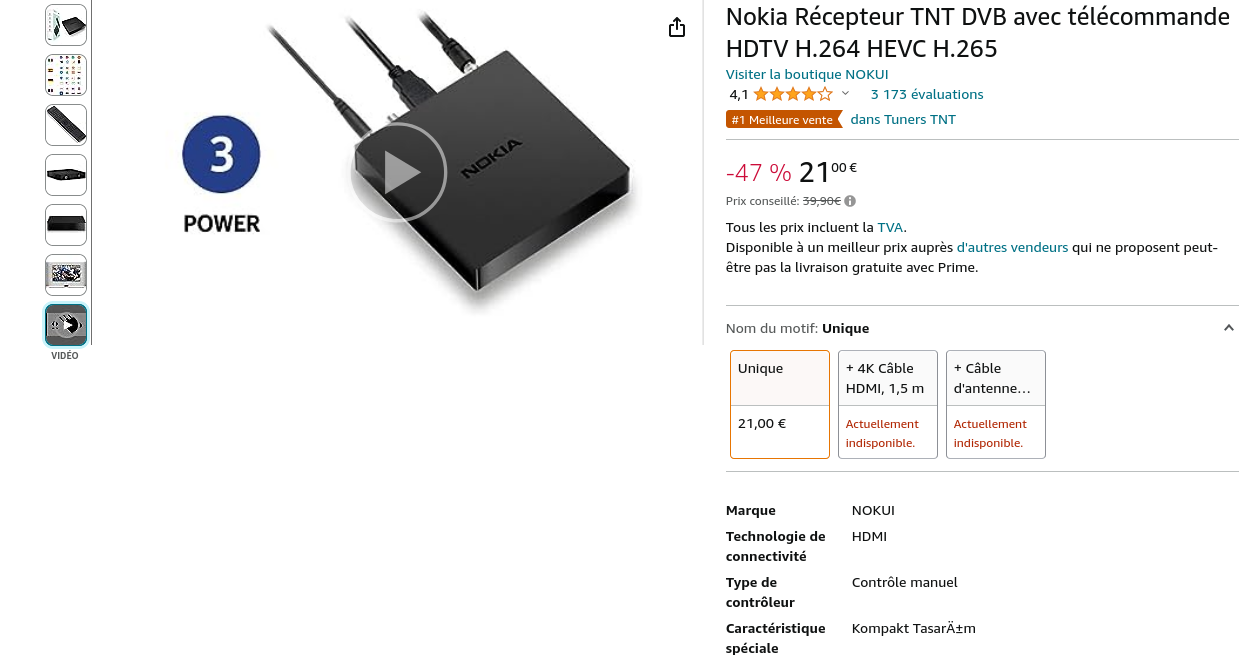Select the channel logos grid thumbnail
The image size is (1256, 655).
pos(66,75)
